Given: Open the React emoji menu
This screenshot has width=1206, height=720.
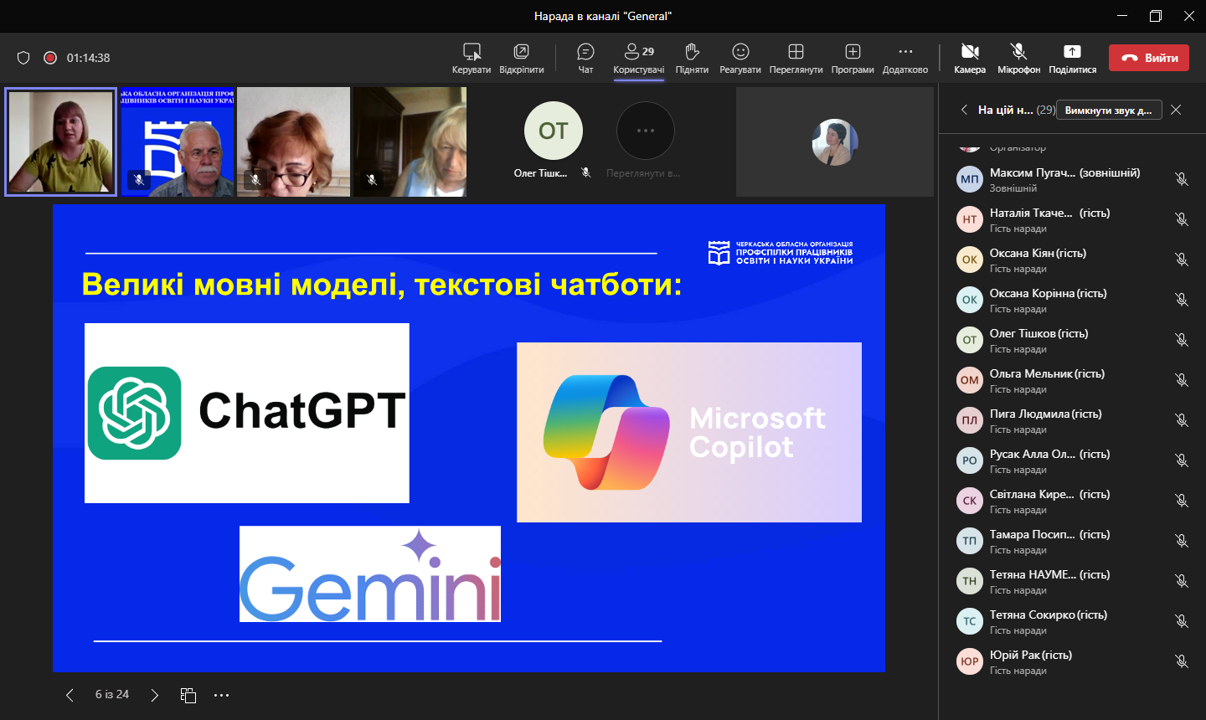Looking at the screenshot, I should 740,58.
